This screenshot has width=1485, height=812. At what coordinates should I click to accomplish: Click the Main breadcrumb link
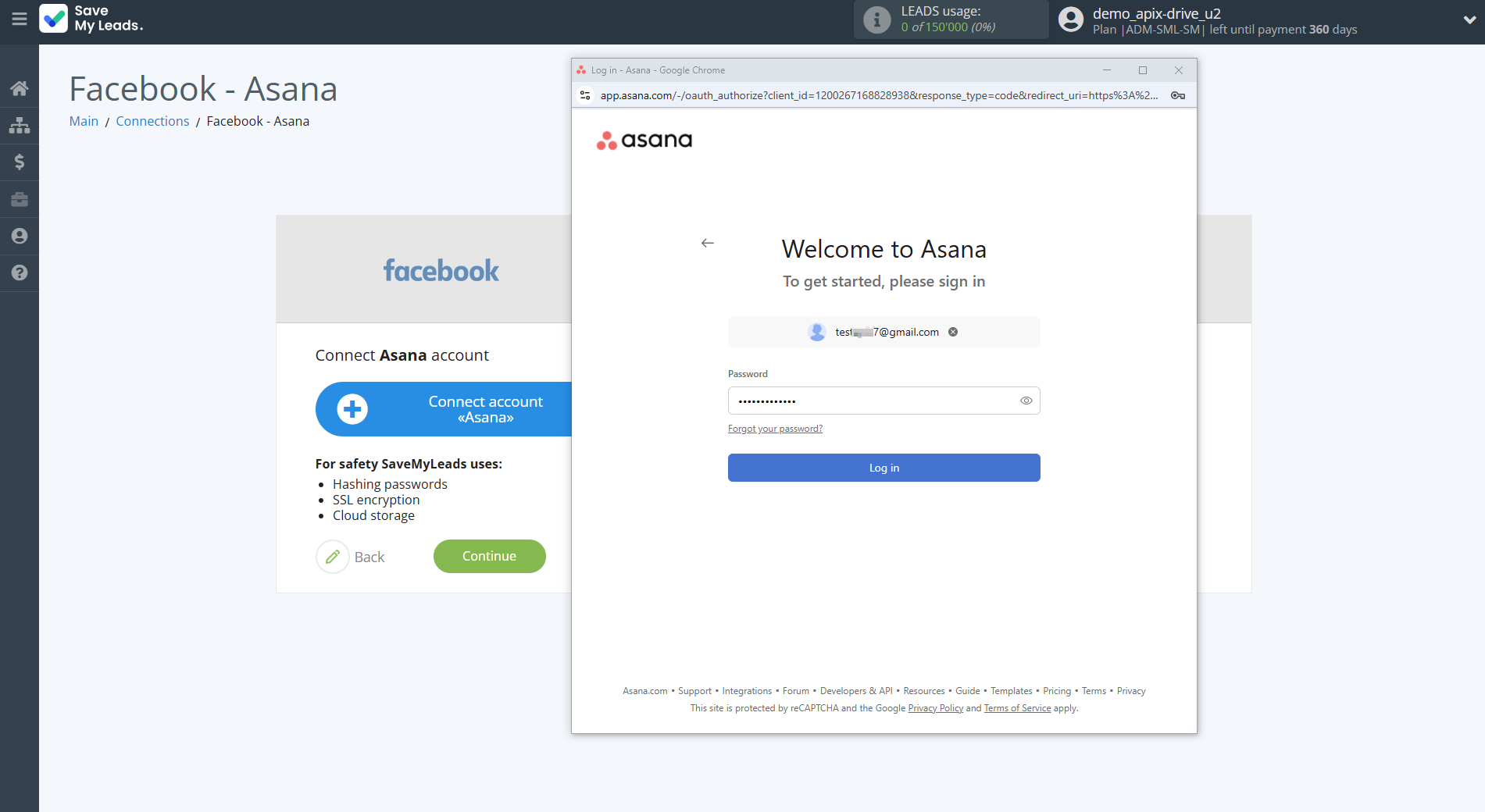click(84, 121)
